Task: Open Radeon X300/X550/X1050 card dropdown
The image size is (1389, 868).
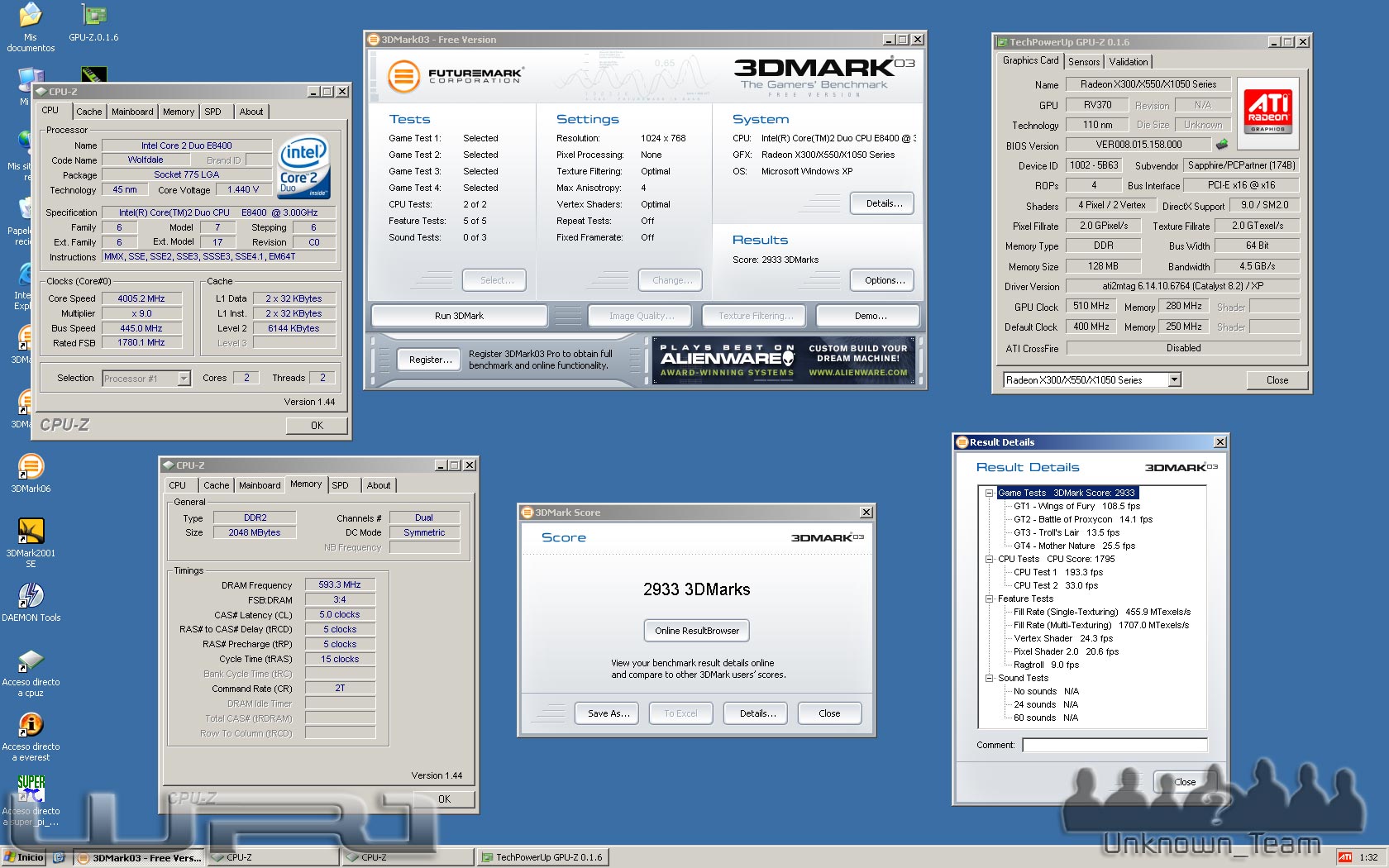Action: [1174, 379]
